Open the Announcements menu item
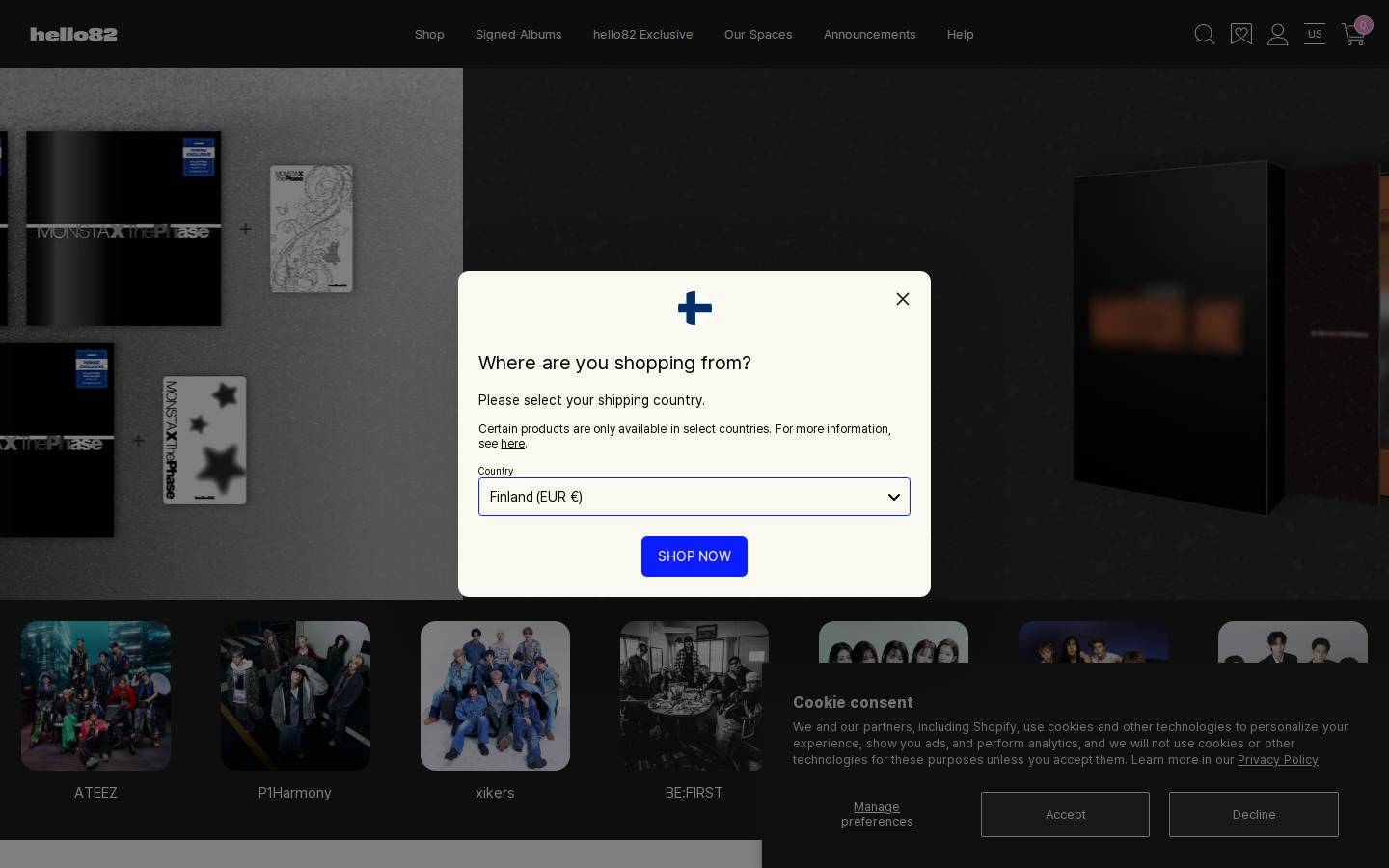The width and height of the screenshot is (1389, 868). 870,35
